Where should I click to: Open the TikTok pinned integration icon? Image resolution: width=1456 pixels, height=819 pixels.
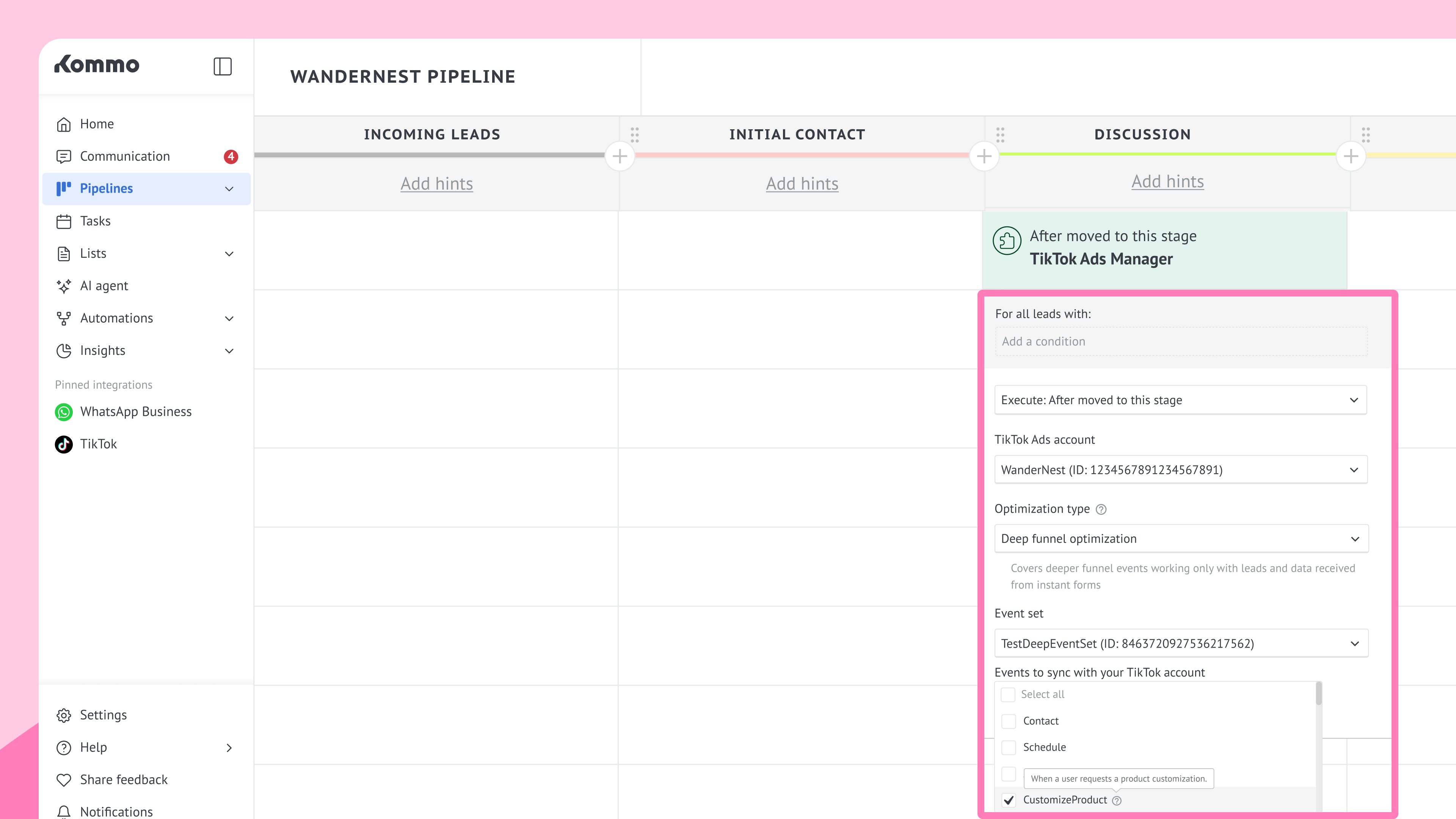point(64,444)
